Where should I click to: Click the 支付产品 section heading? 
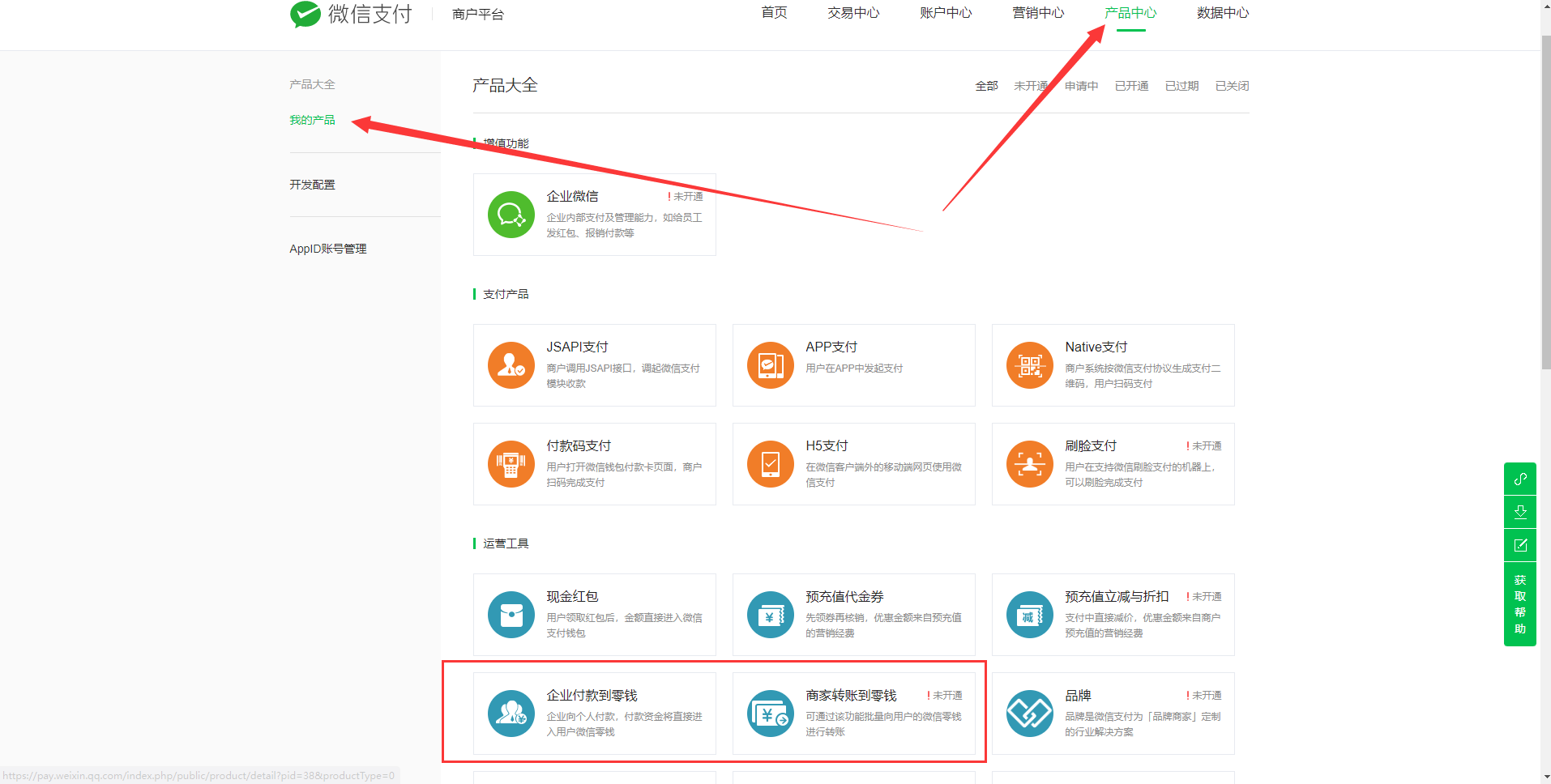506,294
